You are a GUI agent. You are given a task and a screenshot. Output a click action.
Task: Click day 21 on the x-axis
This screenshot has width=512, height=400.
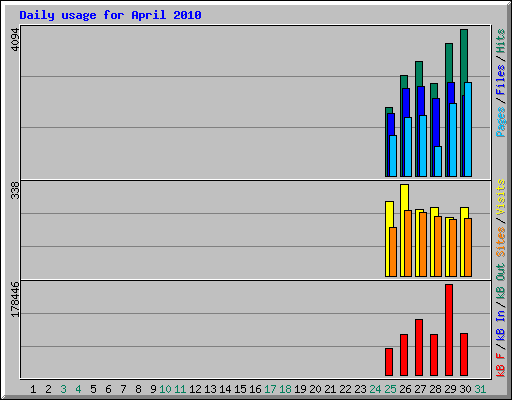[330, 389]
